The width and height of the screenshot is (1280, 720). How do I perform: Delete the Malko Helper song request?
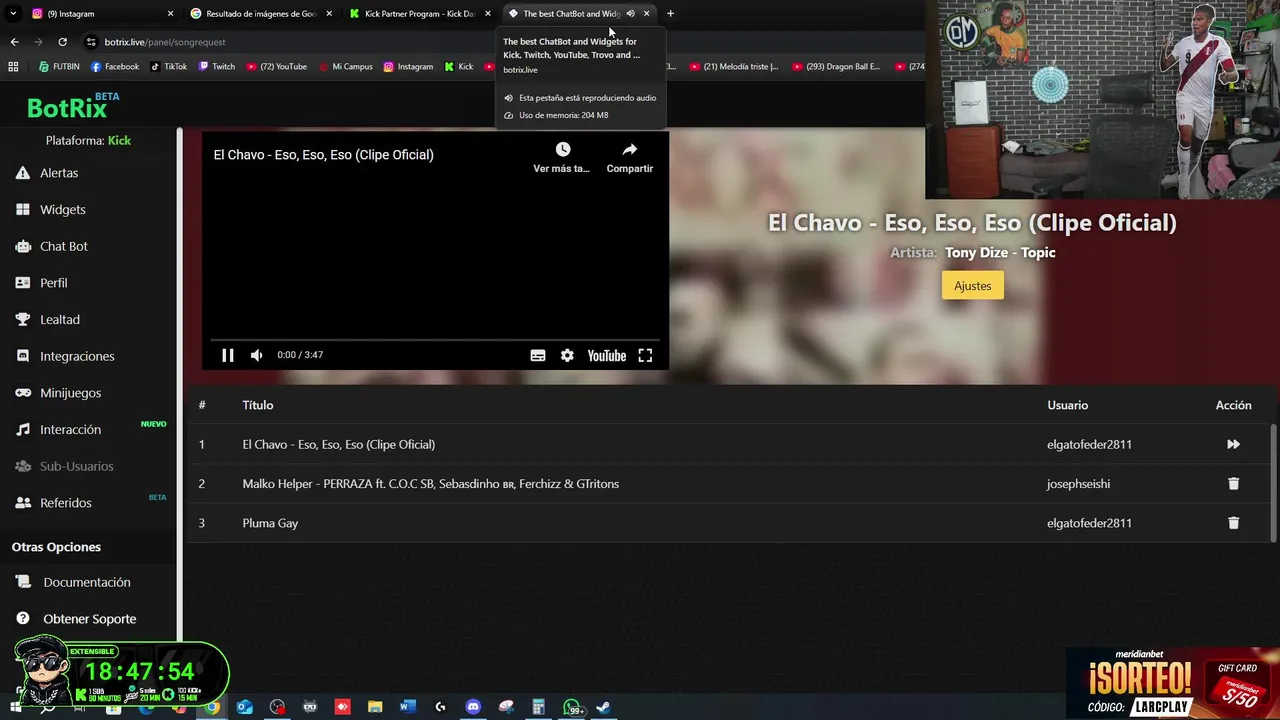tap(1233, 484)
